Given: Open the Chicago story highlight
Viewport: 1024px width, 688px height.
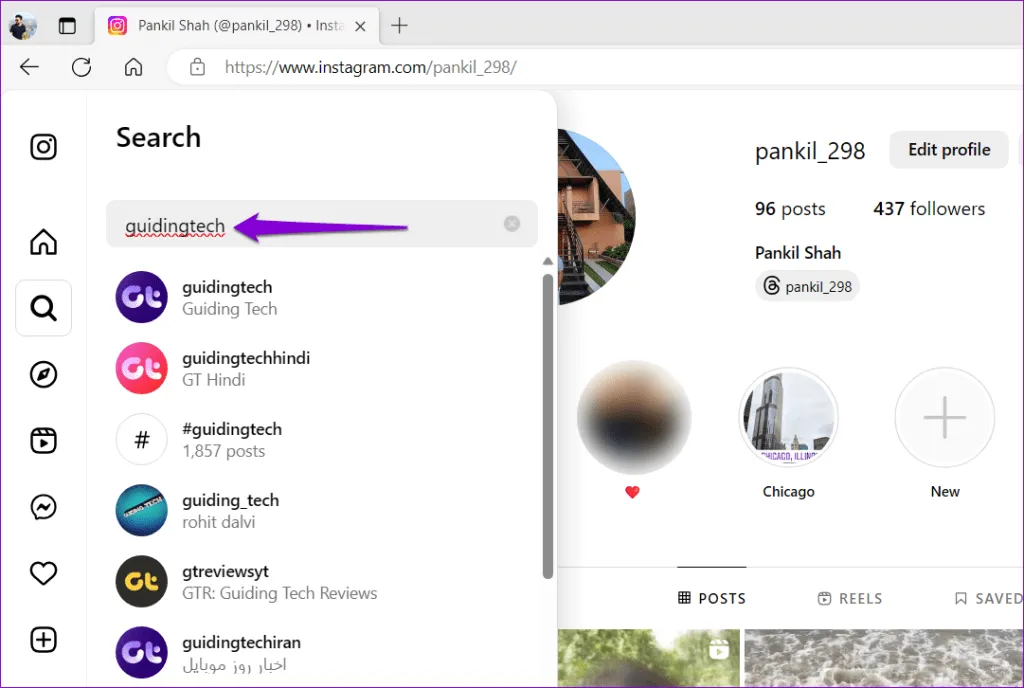Looking at the screenshot, I should tap(788, 418).
